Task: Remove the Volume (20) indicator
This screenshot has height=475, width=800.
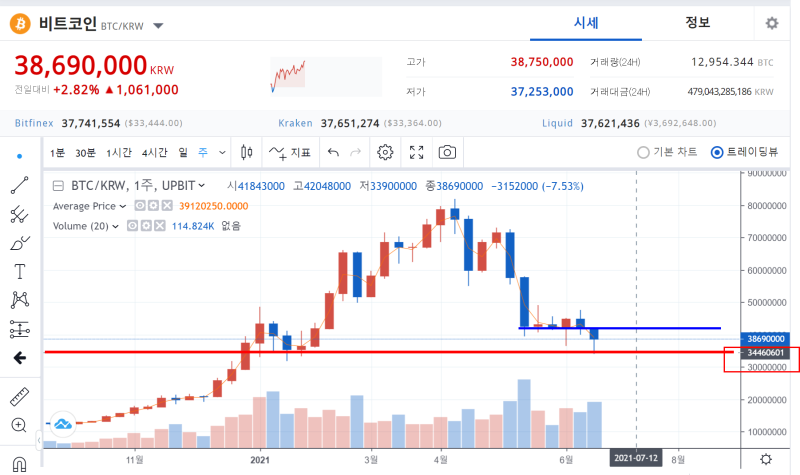Action: (x=160, y=226)
